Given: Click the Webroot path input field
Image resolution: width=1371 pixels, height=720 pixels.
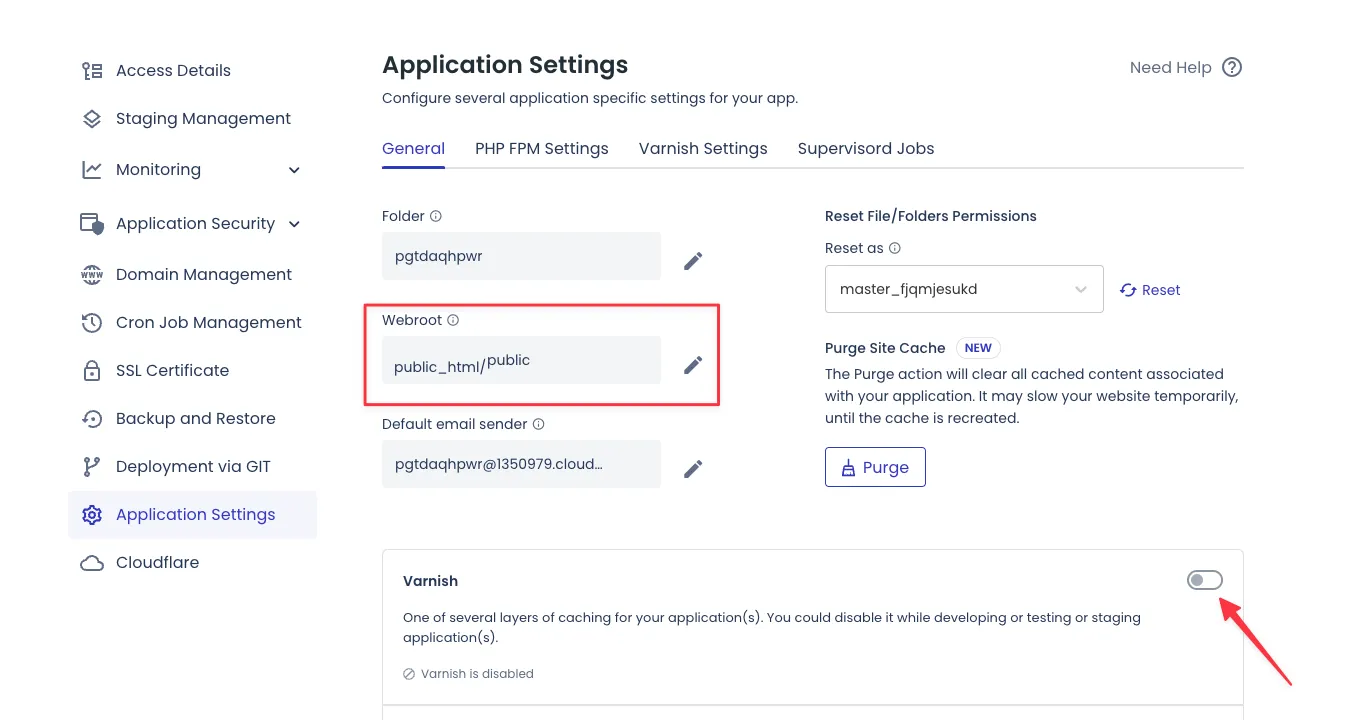Looking at the screenshot, I should click(x=521, y=361).
